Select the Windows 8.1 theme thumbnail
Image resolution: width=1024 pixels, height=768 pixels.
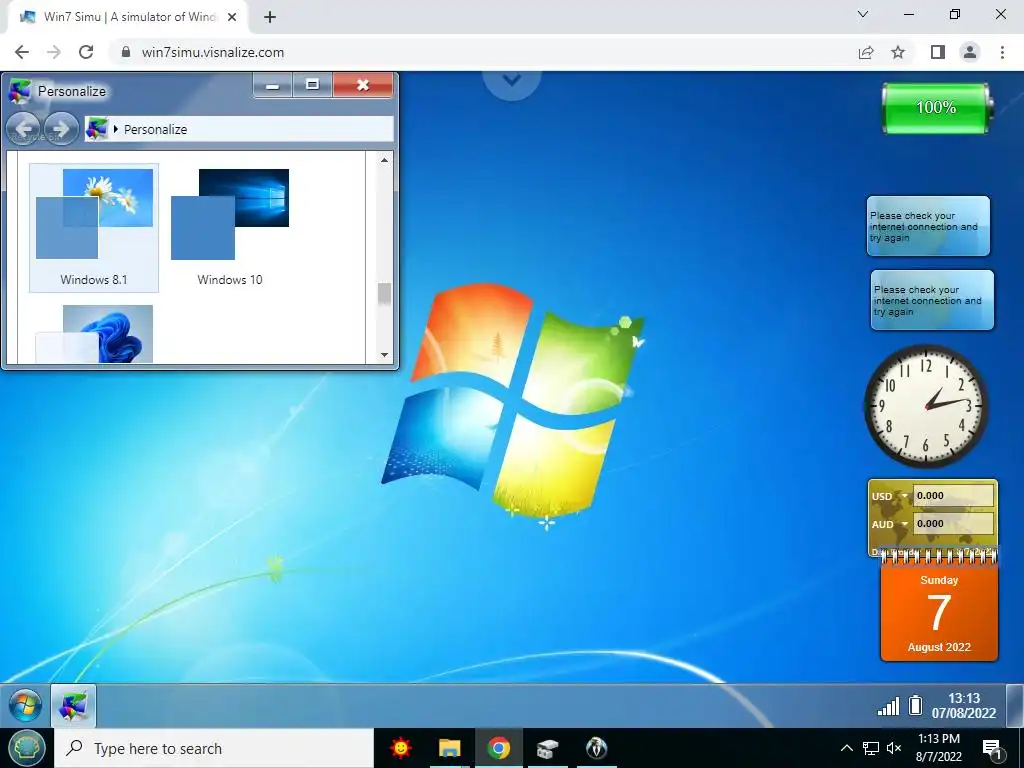pos(94,227)
